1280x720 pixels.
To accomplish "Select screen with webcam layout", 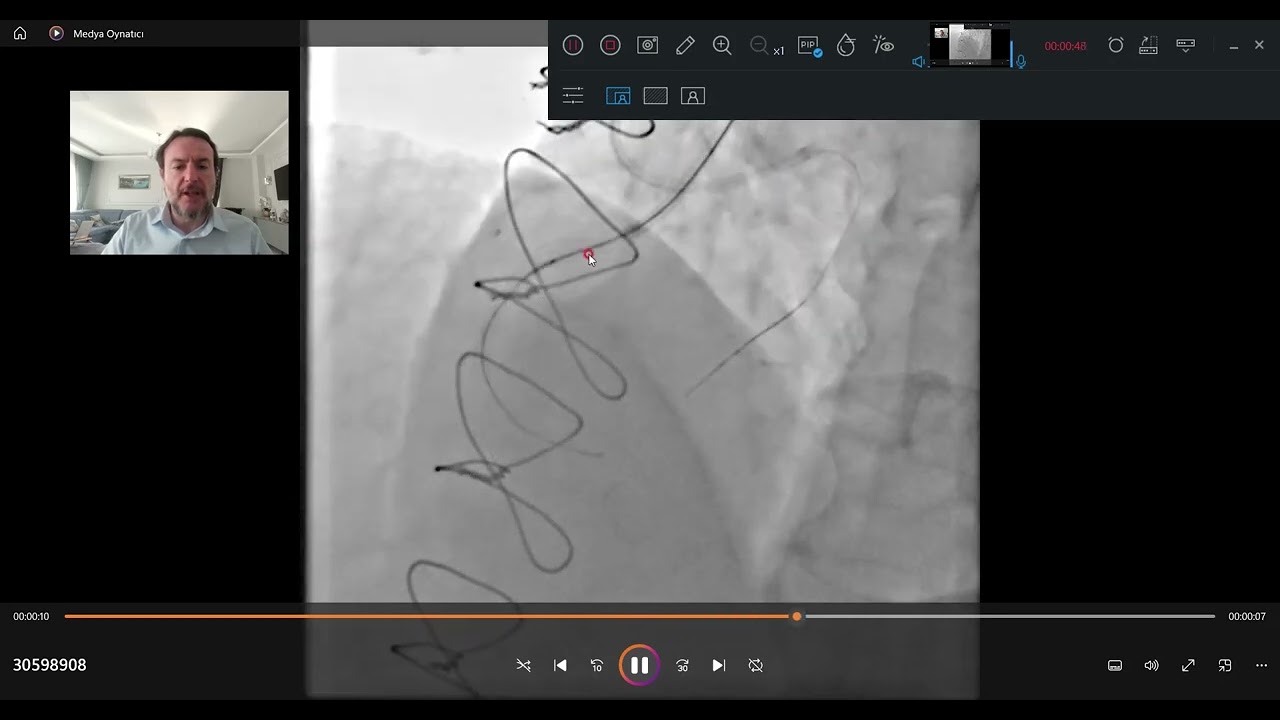I will pyautogui.click(x=618, y=96).
